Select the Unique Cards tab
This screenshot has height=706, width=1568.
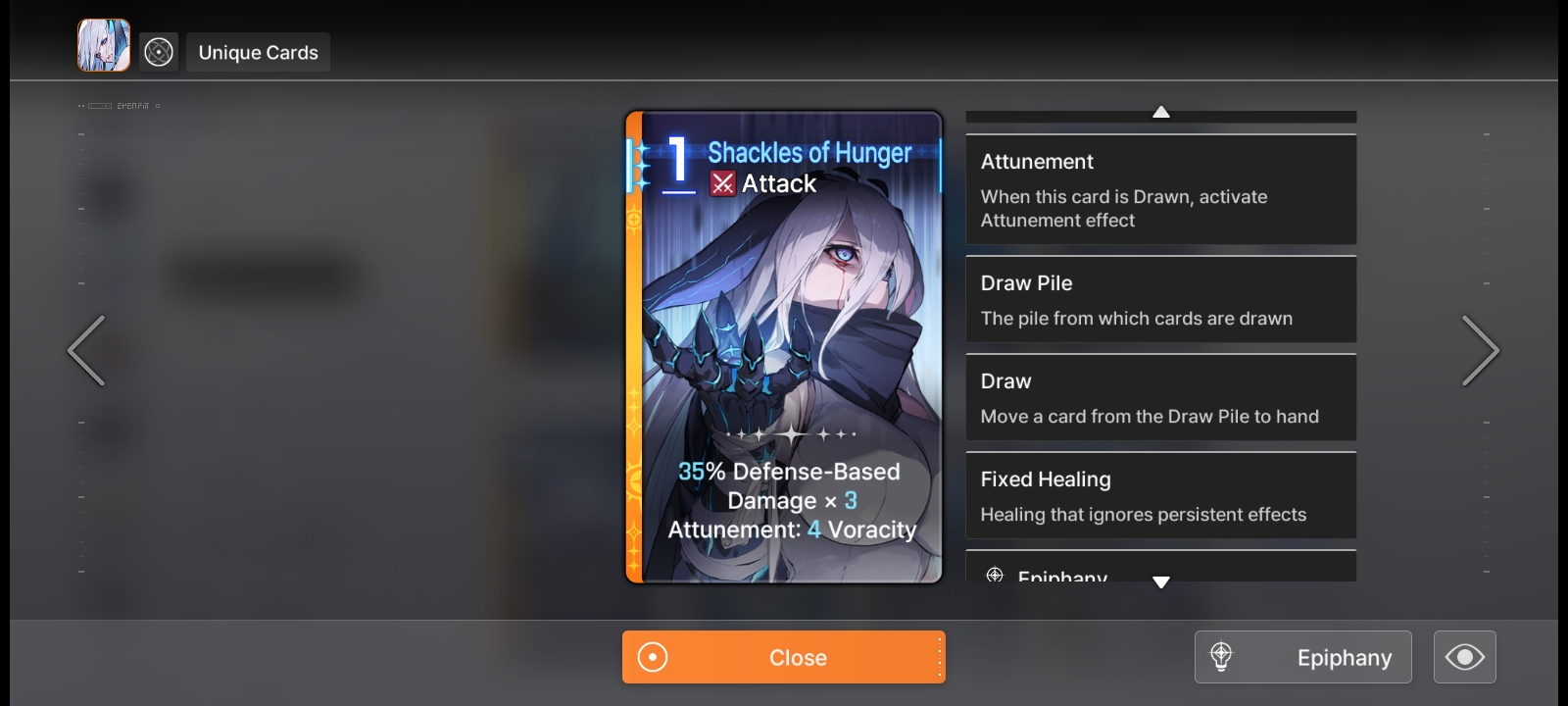(x=258, y=52)
